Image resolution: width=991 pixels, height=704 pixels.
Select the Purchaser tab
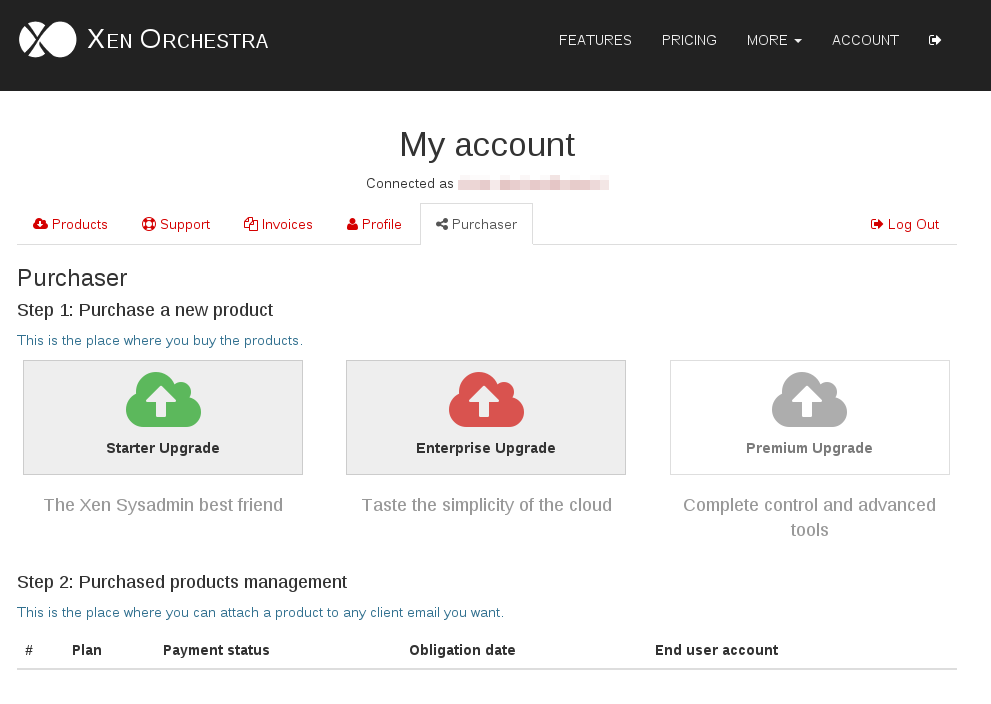(x=477, y=224)
